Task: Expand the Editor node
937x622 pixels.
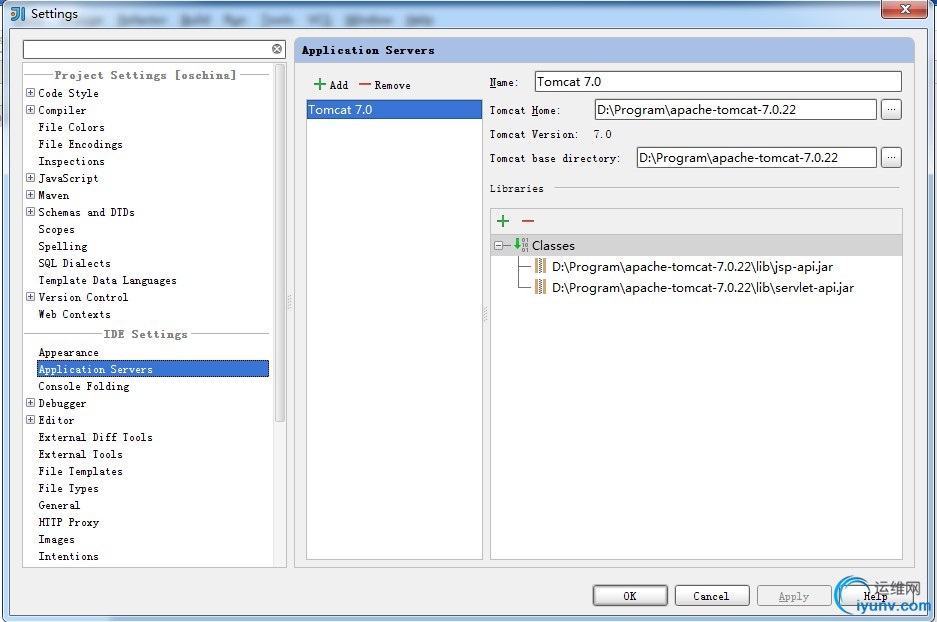Action: pos(30,419)
